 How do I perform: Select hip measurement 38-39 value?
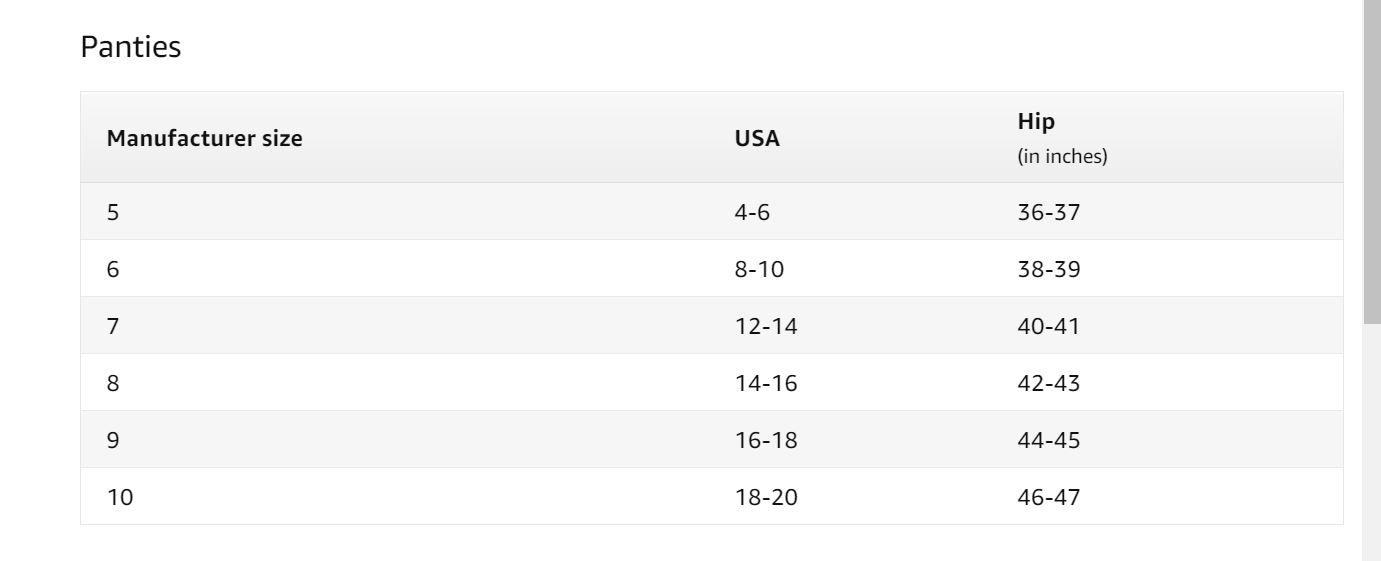tap(1048, 269)
